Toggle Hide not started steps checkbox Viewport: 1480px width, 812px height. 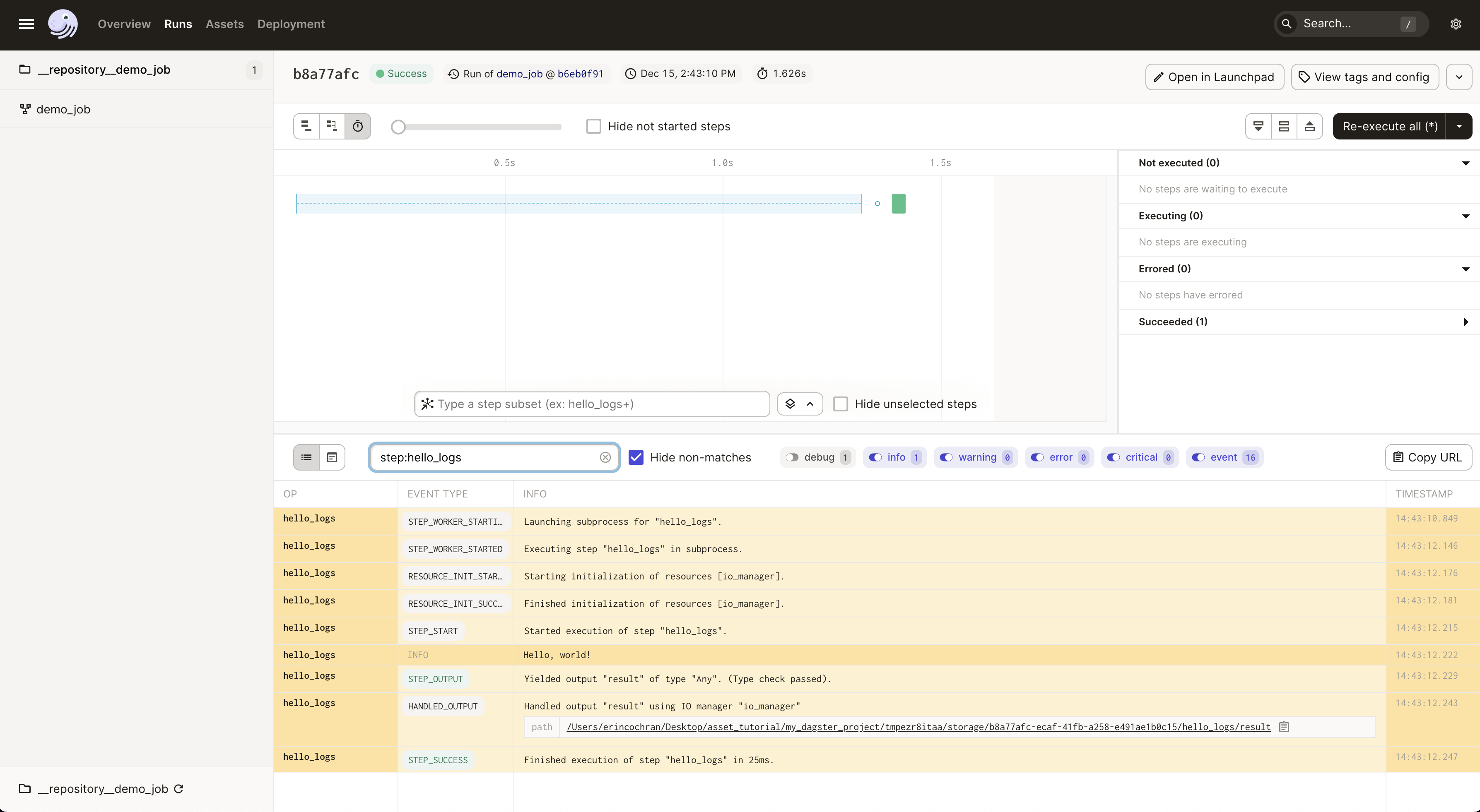(593, 126)
